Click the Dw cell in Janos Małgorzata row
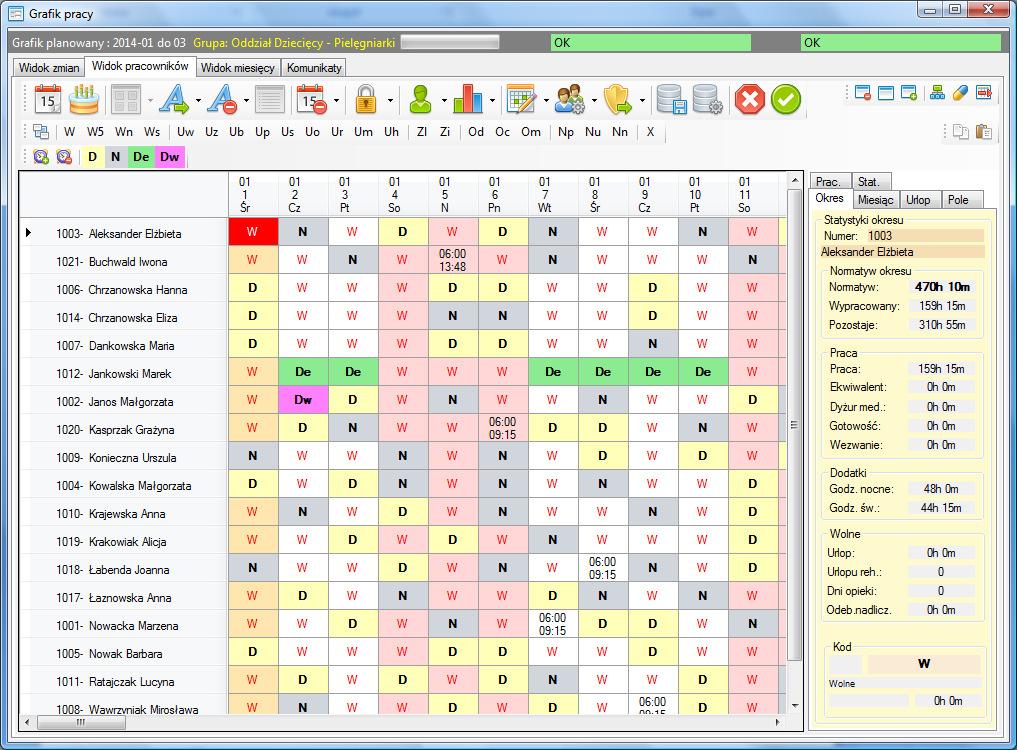Viewport: 1017px width, 750px height. [x=303, y=400]
